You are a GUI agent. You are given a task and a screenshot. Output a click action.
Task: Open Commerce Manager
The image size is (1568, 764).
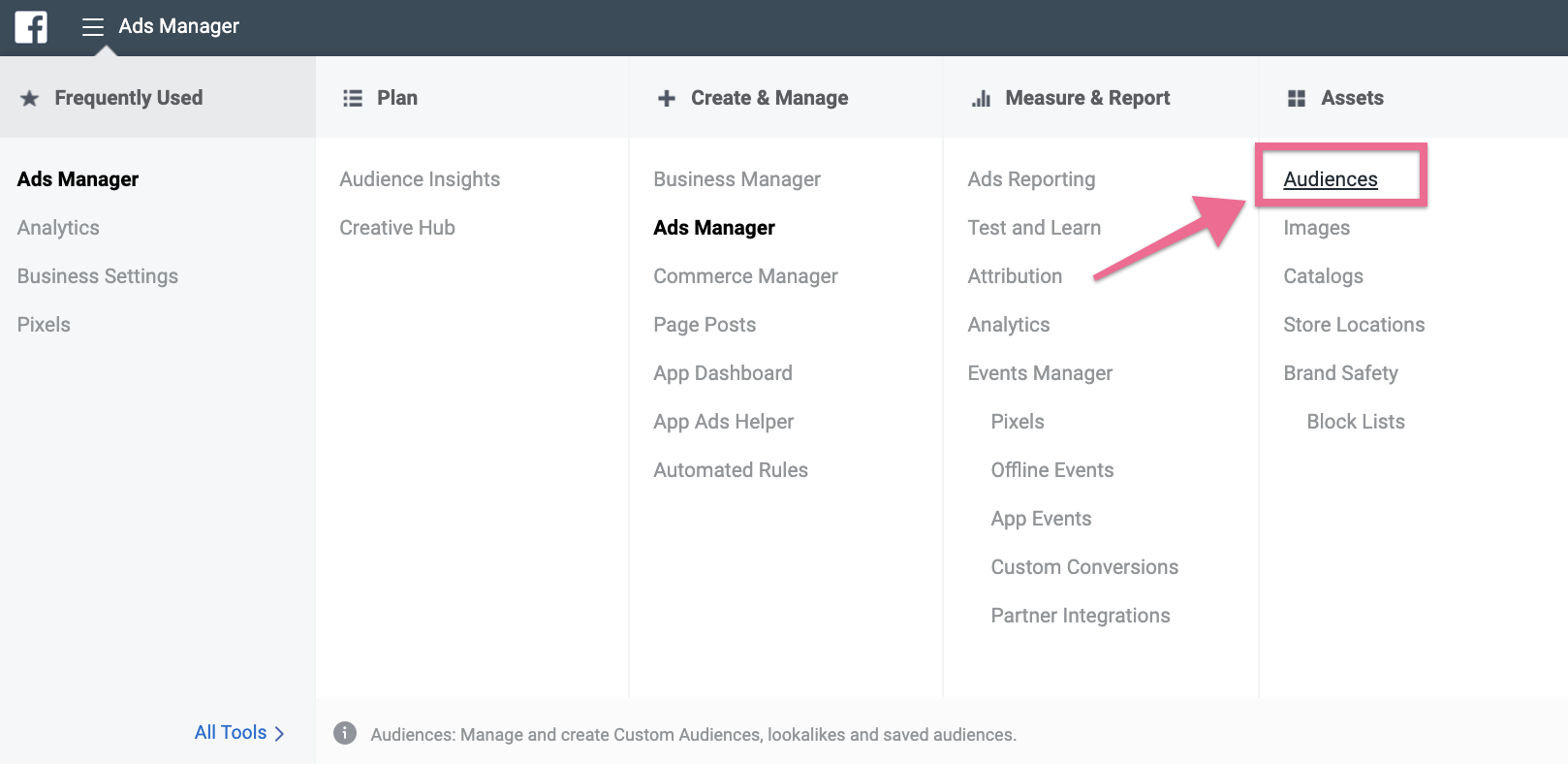pos(745,276)
